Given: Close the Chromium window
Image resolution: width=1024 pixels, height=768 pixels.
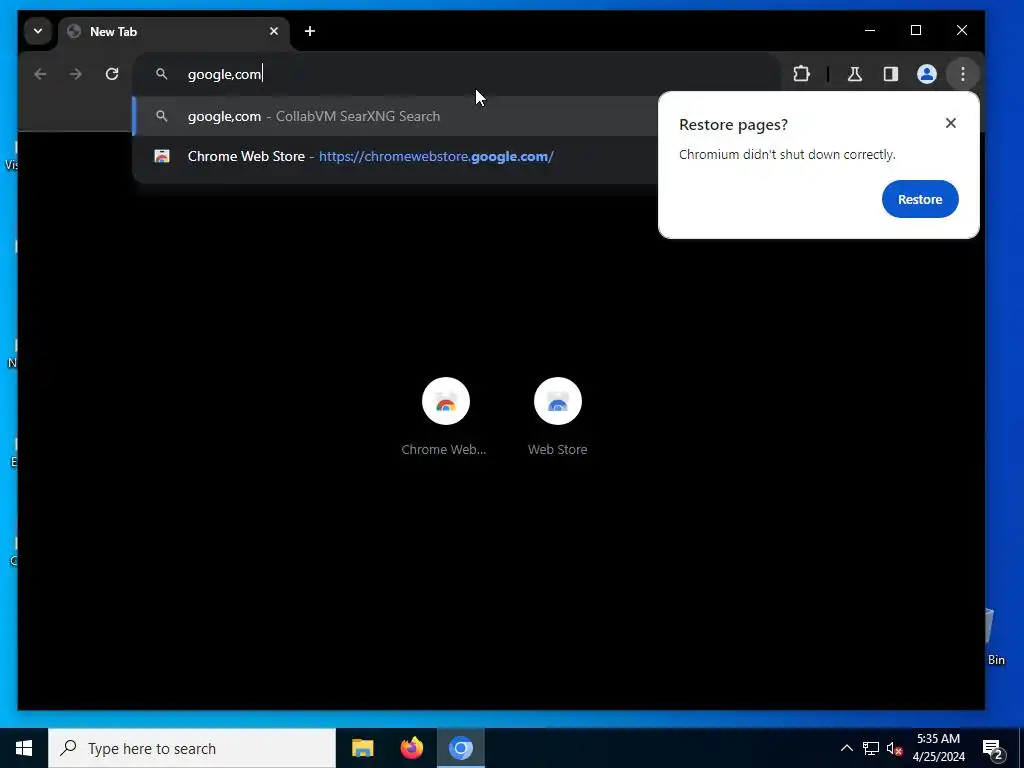Looking at the screenshot, I should (x=961, y=31).
